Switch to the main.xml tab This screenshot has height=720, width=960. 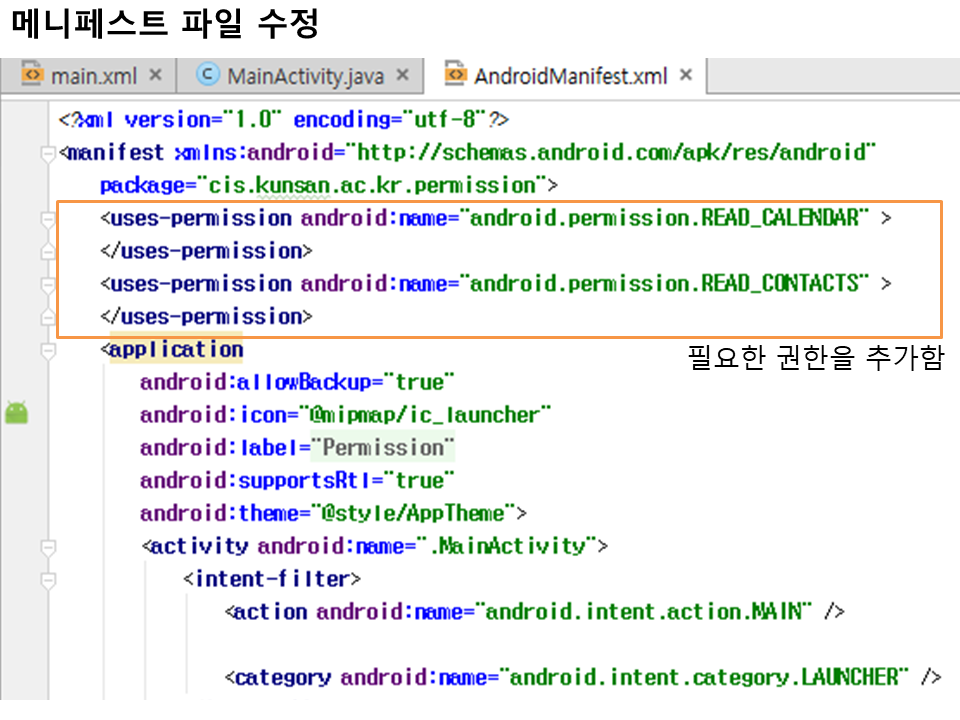tap(93, 76)
